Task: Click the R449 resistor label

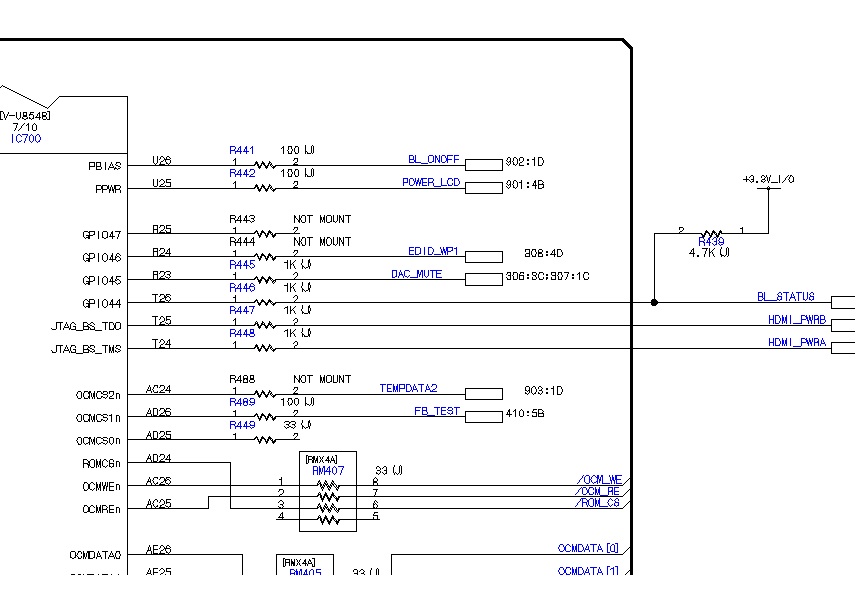Action: 242,425
